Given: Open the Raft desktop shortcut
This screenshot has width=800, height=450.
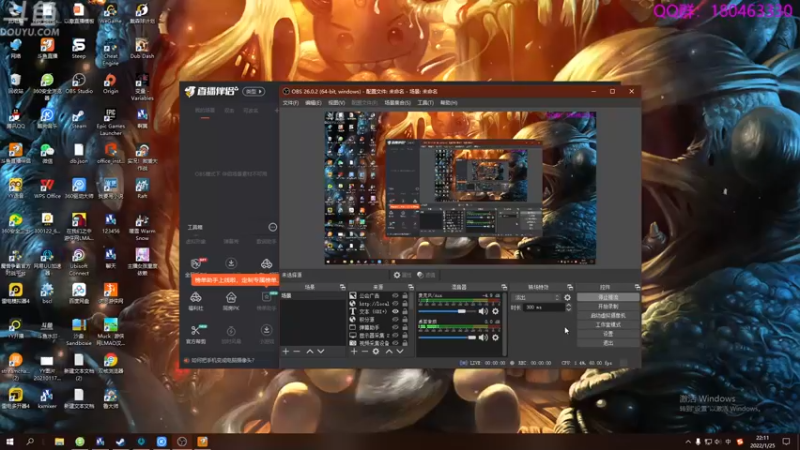Looking at the screenshot, I should 142,189.
